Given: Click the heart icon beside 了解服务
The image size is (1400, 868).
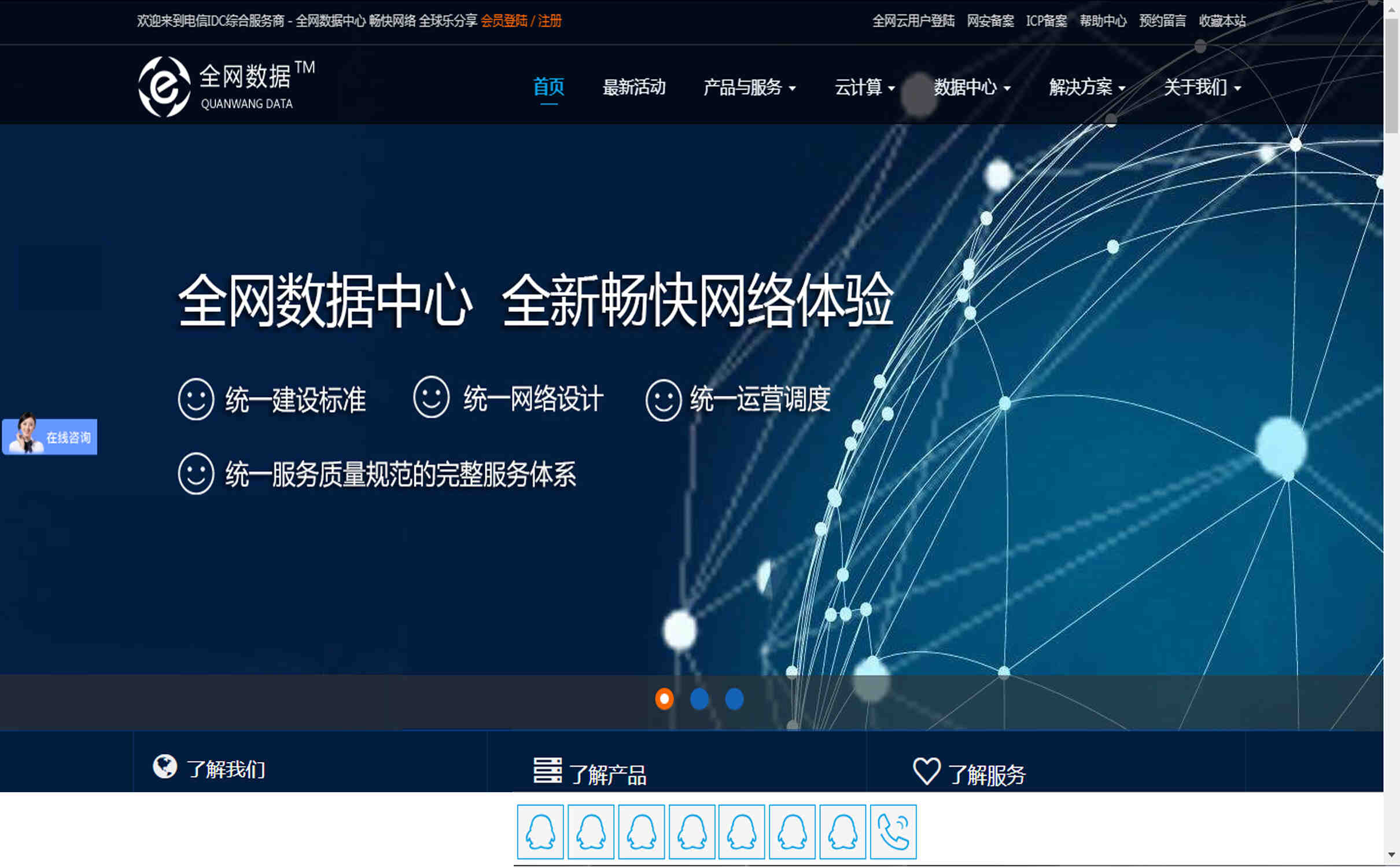Looking at the screenshot, I should pyautogui.click(x=926, y=768).
